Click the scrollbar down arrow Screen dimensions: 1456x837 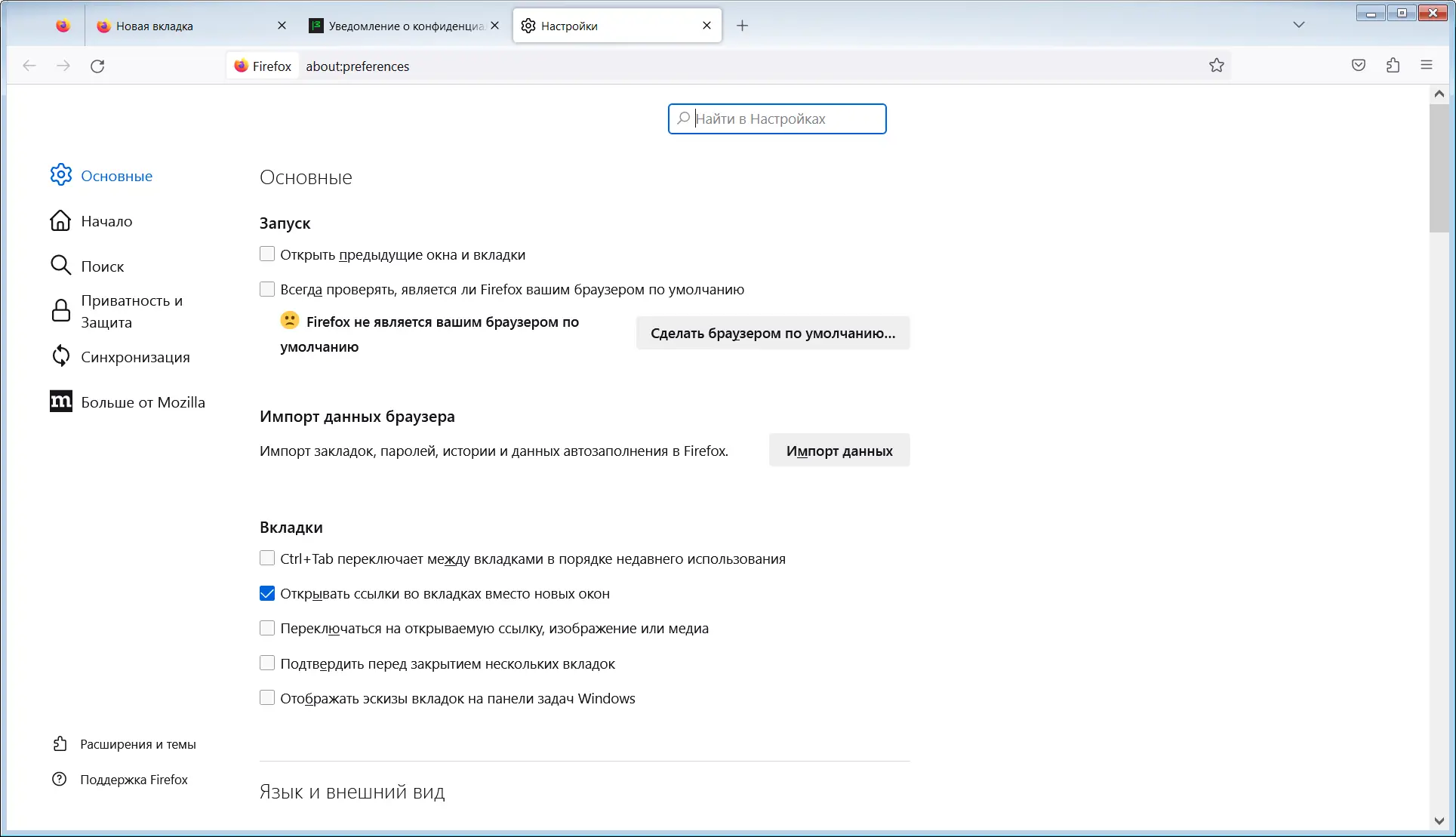[x=1439, y=821]
